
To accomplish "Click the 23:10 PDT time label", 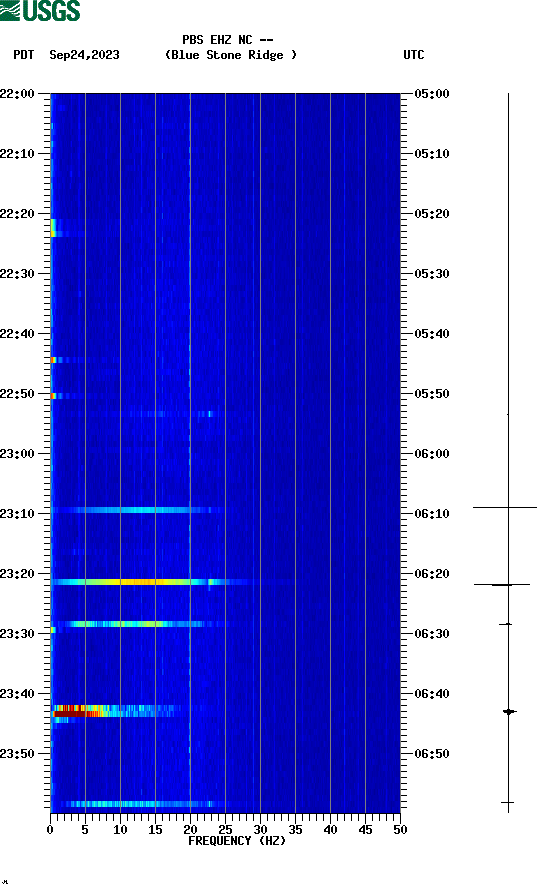I will coord(17,514).
